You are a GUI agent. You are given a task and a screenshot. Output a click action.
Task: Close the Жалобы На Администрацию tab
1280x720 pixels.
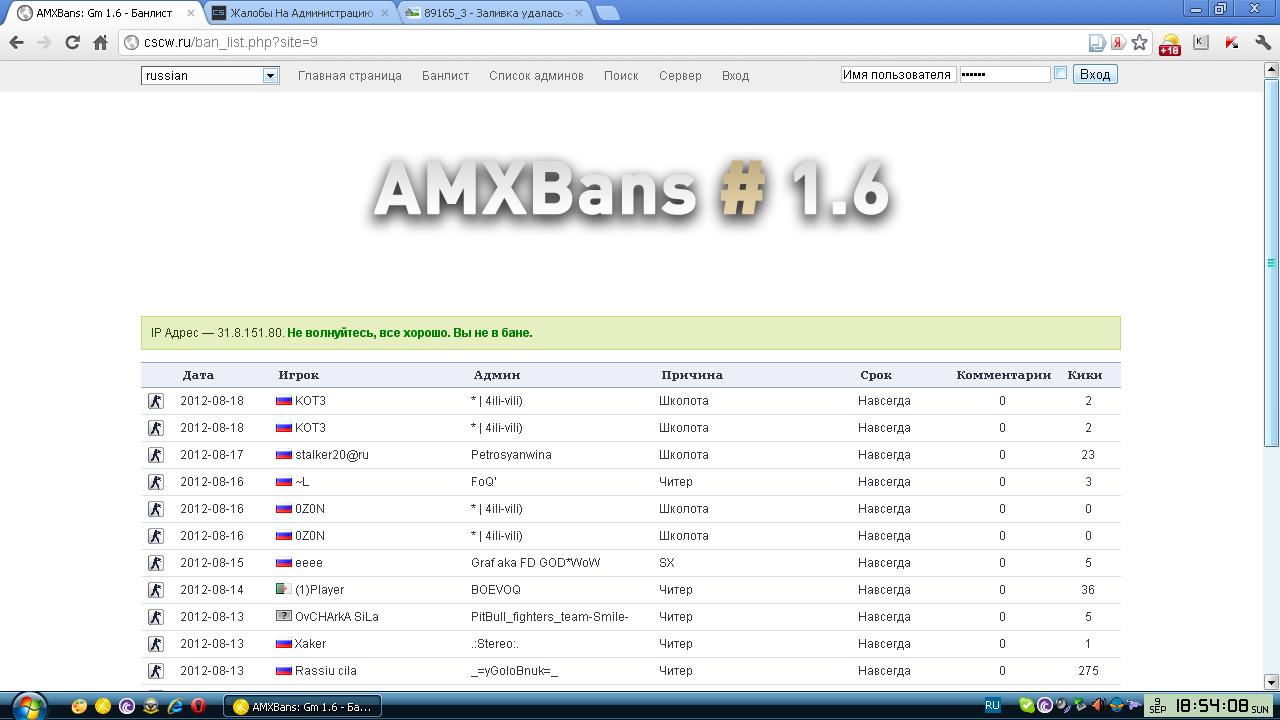384,13
